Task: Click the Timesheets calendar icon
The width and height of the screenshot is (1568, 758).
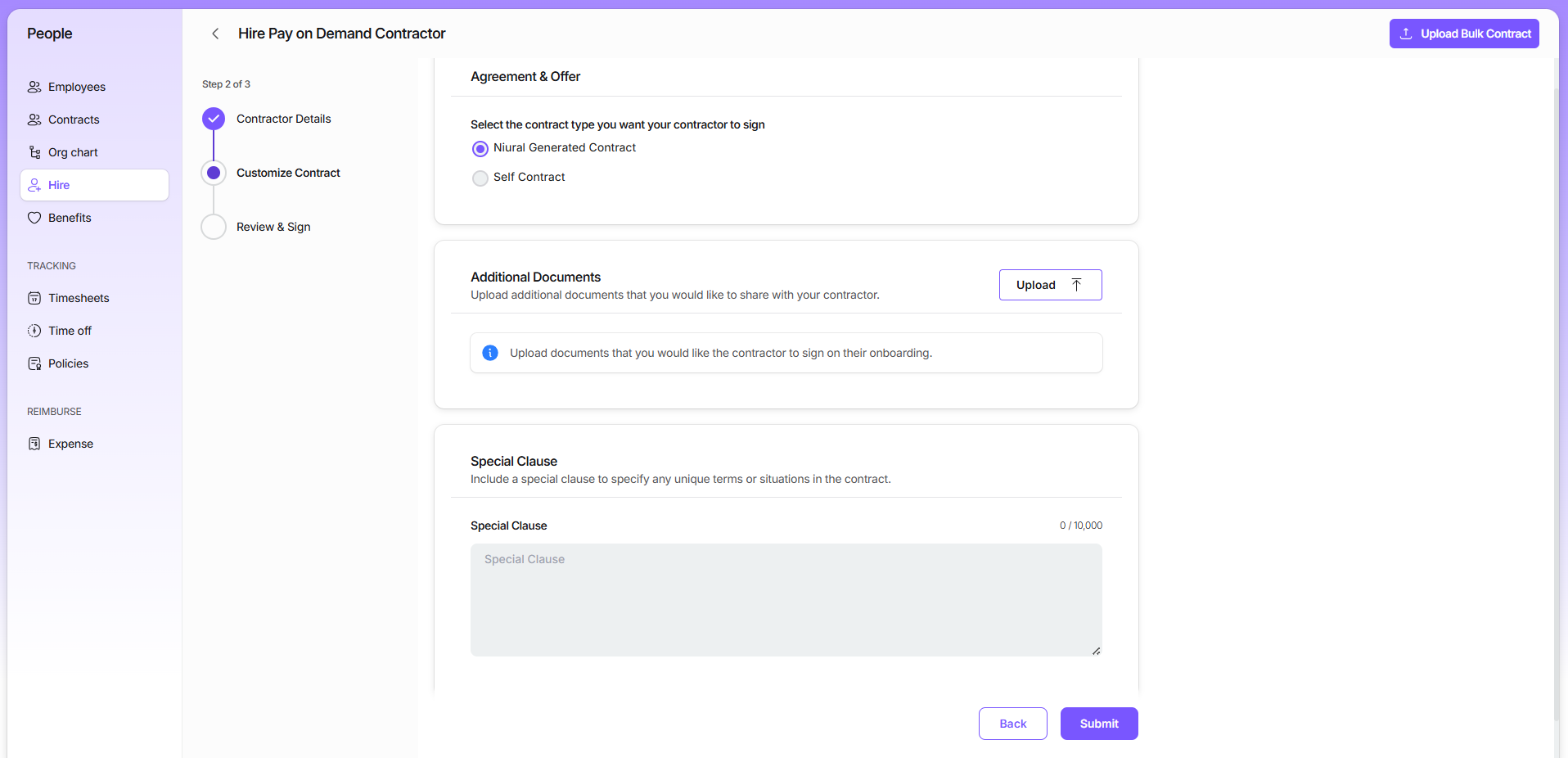Action: click(34, 298)
